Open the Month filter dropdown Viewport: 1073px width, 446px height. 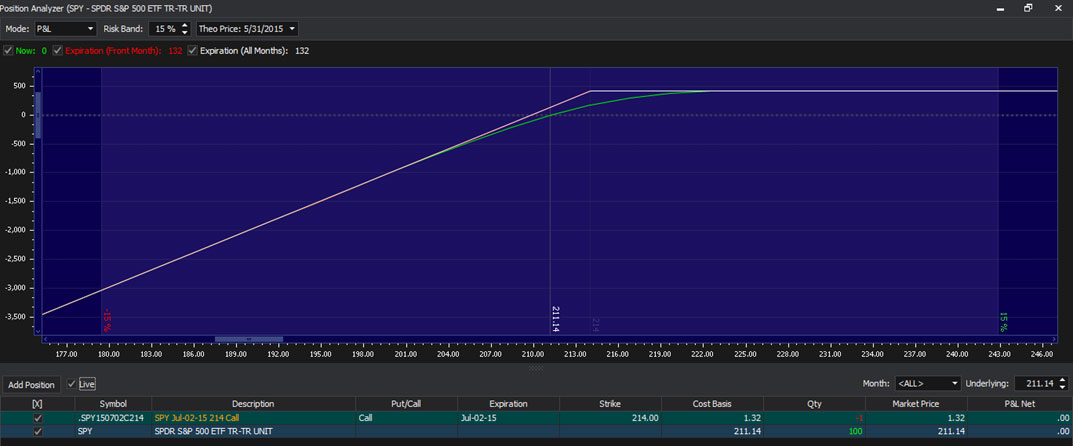click(x=927, y=384)
